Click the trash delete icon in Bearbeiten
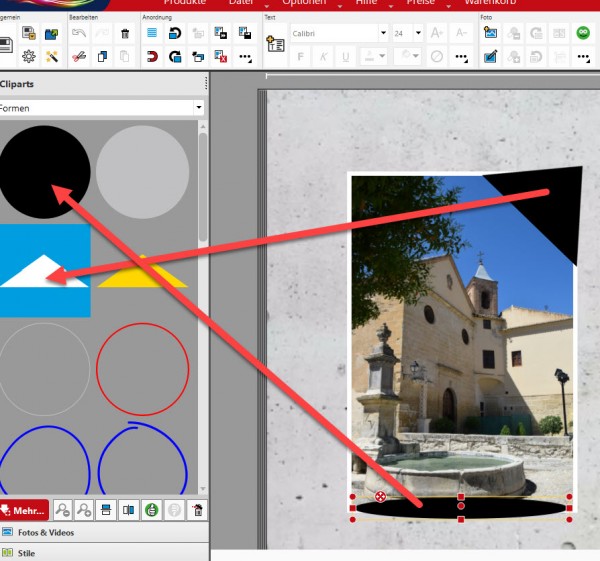Screen dimensions: 600x561 [x=125, y=33]
